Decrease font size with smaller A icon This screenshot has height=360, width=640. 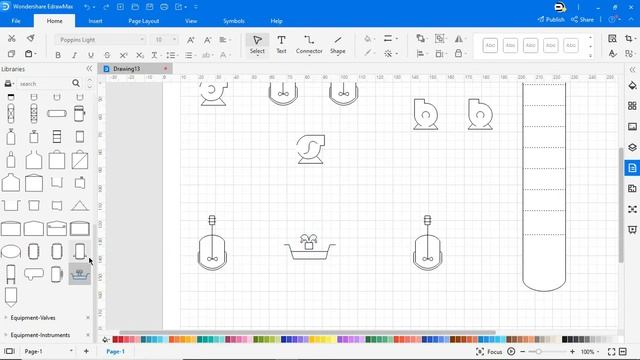[207, 40]
